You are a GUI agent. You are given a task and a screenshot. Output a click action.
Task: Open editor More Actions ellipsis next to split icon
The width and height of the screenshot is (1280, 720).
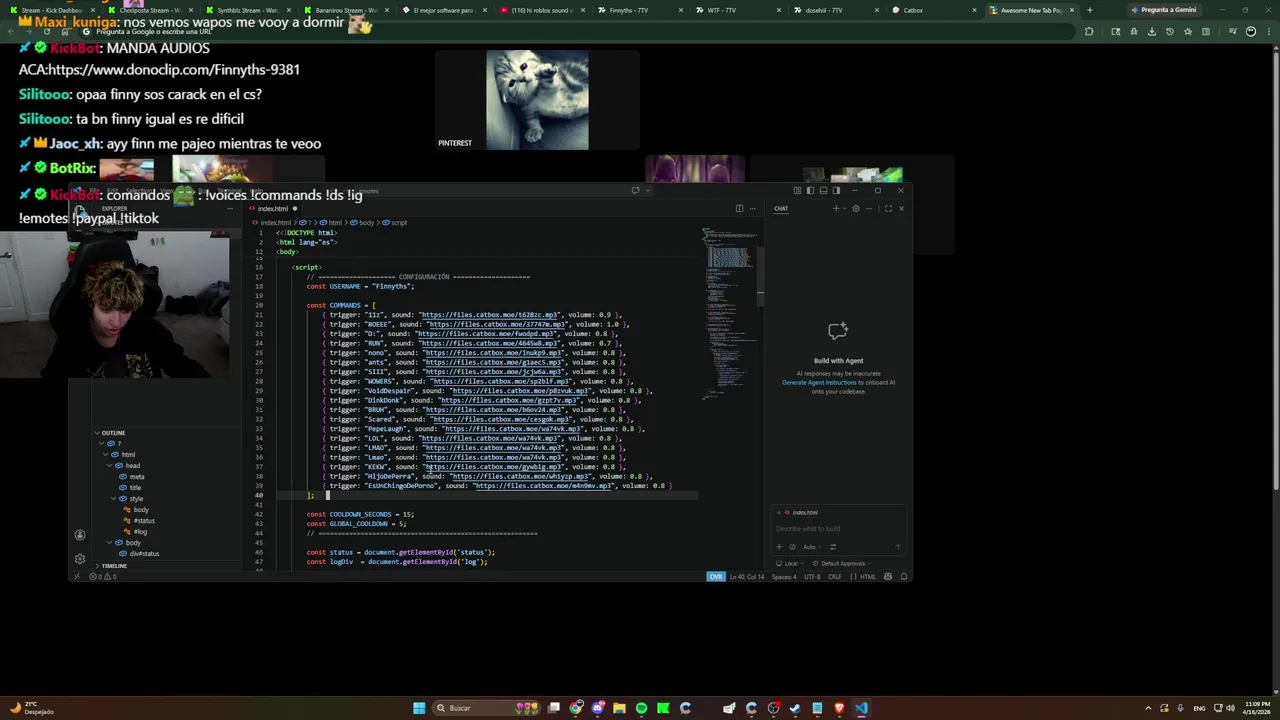tap(751, 208)
